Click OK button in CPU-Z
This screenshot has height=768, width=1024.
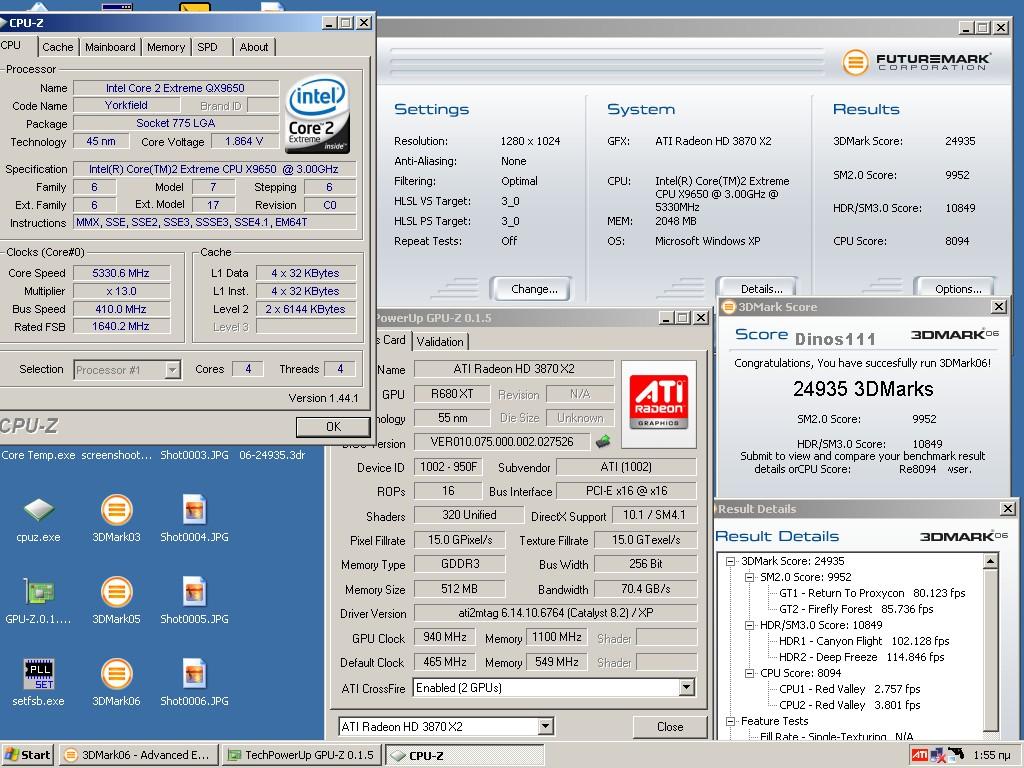pyautogui.click(x=333, y=426)
